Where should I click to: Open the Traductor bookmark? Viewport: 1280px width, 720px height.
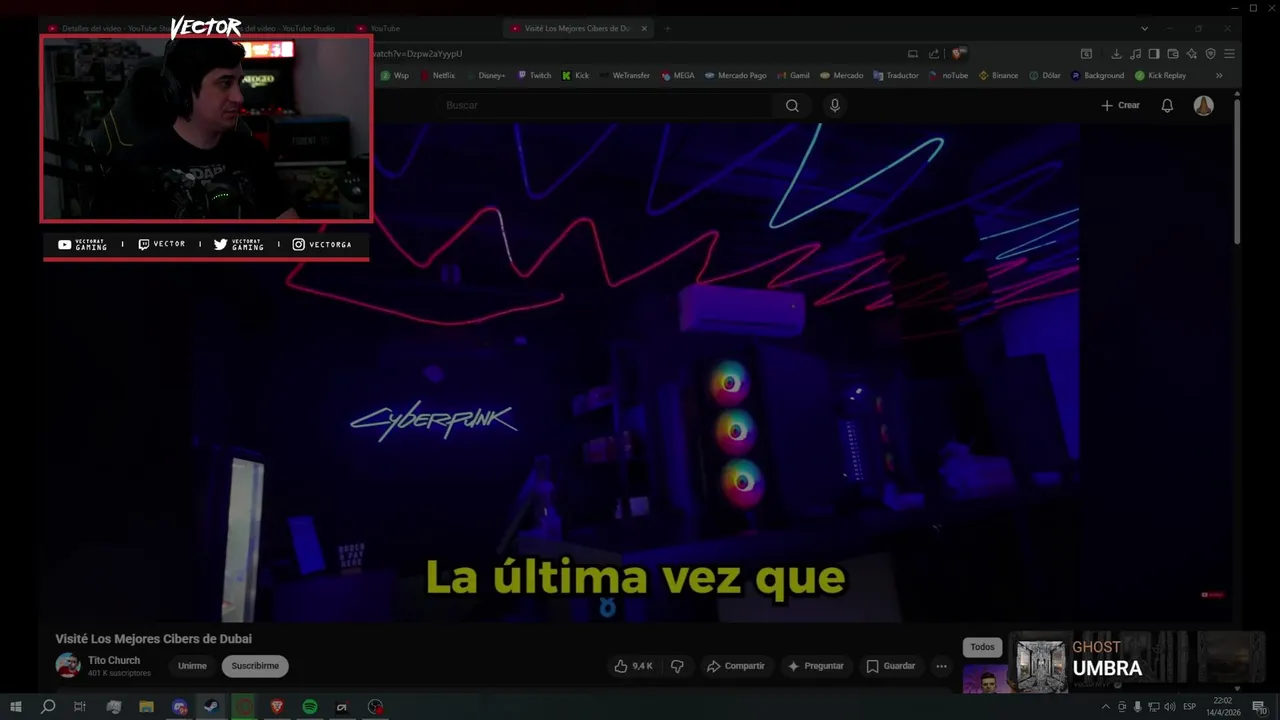coord(896,75)
